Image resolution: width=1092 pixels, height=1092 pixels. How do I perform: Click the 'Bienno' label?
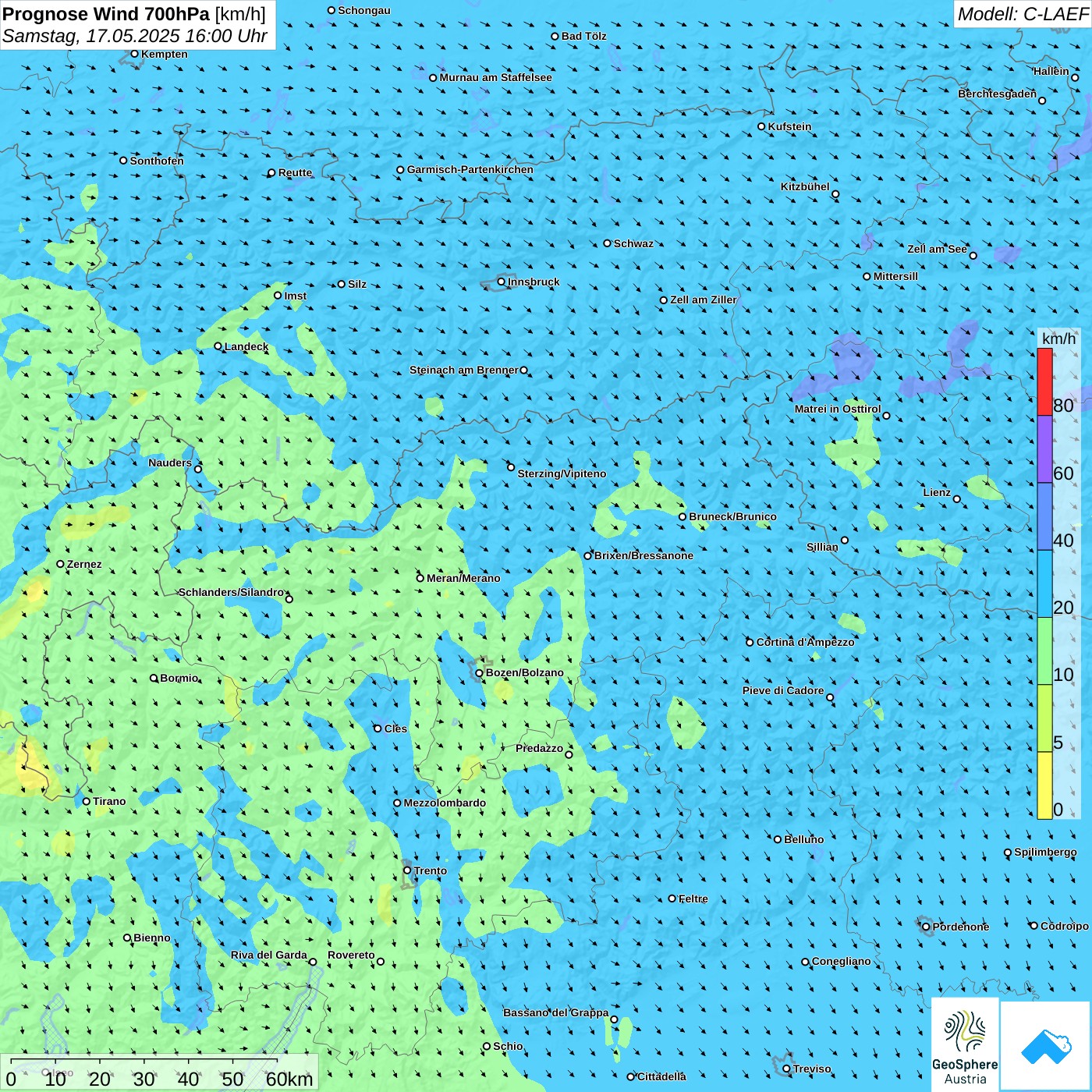tap(152, 938)
